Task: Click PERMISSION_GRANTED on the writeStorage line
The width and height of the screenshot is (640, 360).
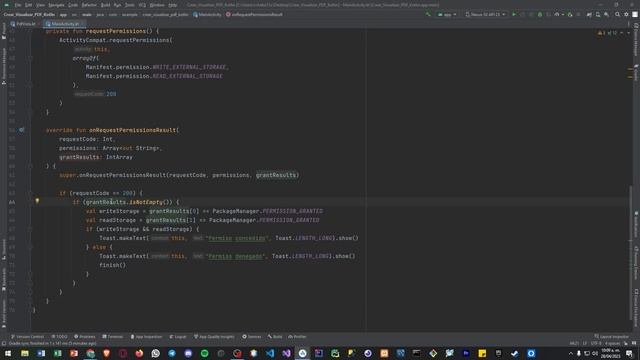Action: 292,211
